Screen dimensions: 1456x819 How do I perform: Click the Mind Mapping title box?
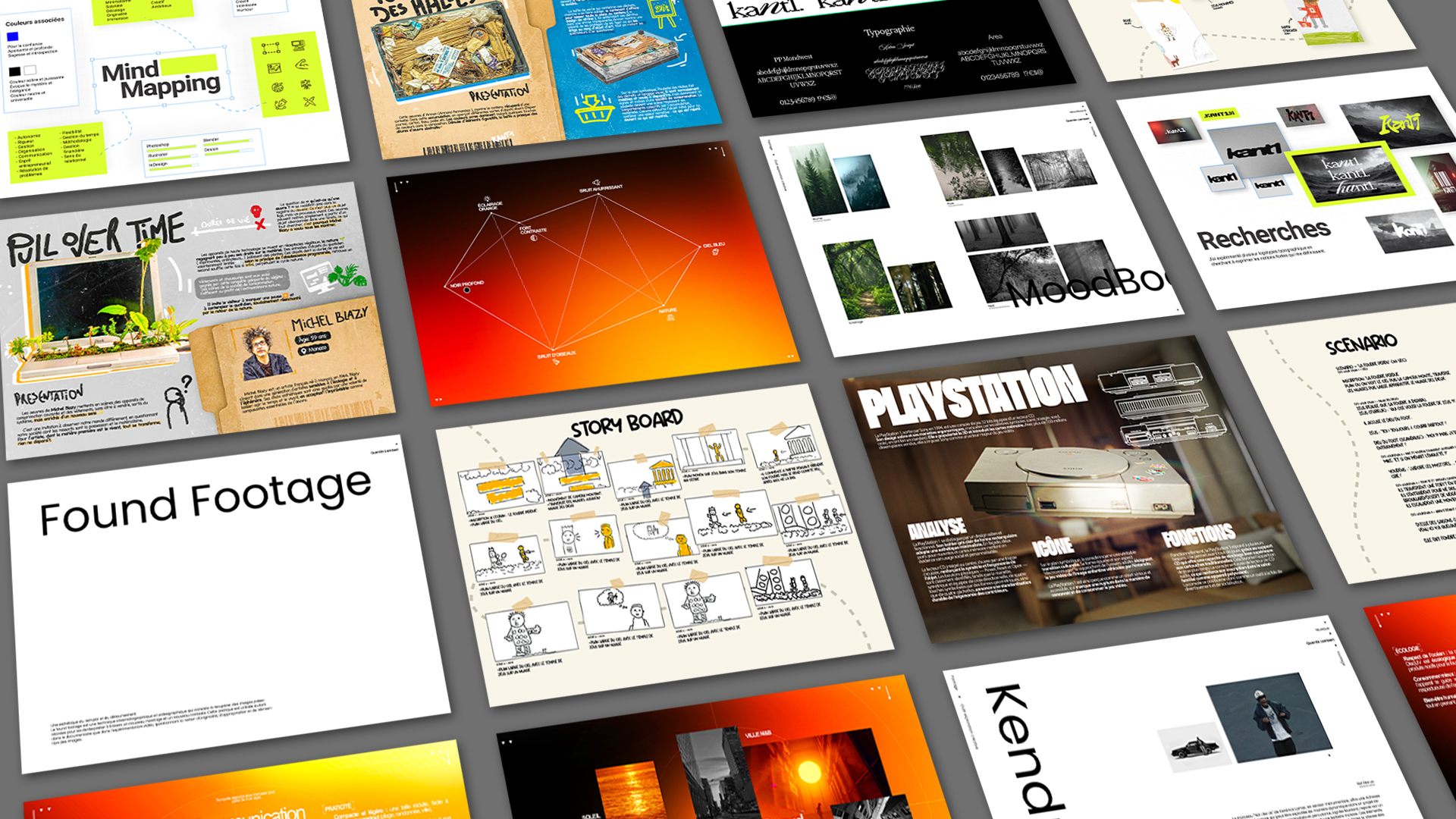[x=162, y=81]
